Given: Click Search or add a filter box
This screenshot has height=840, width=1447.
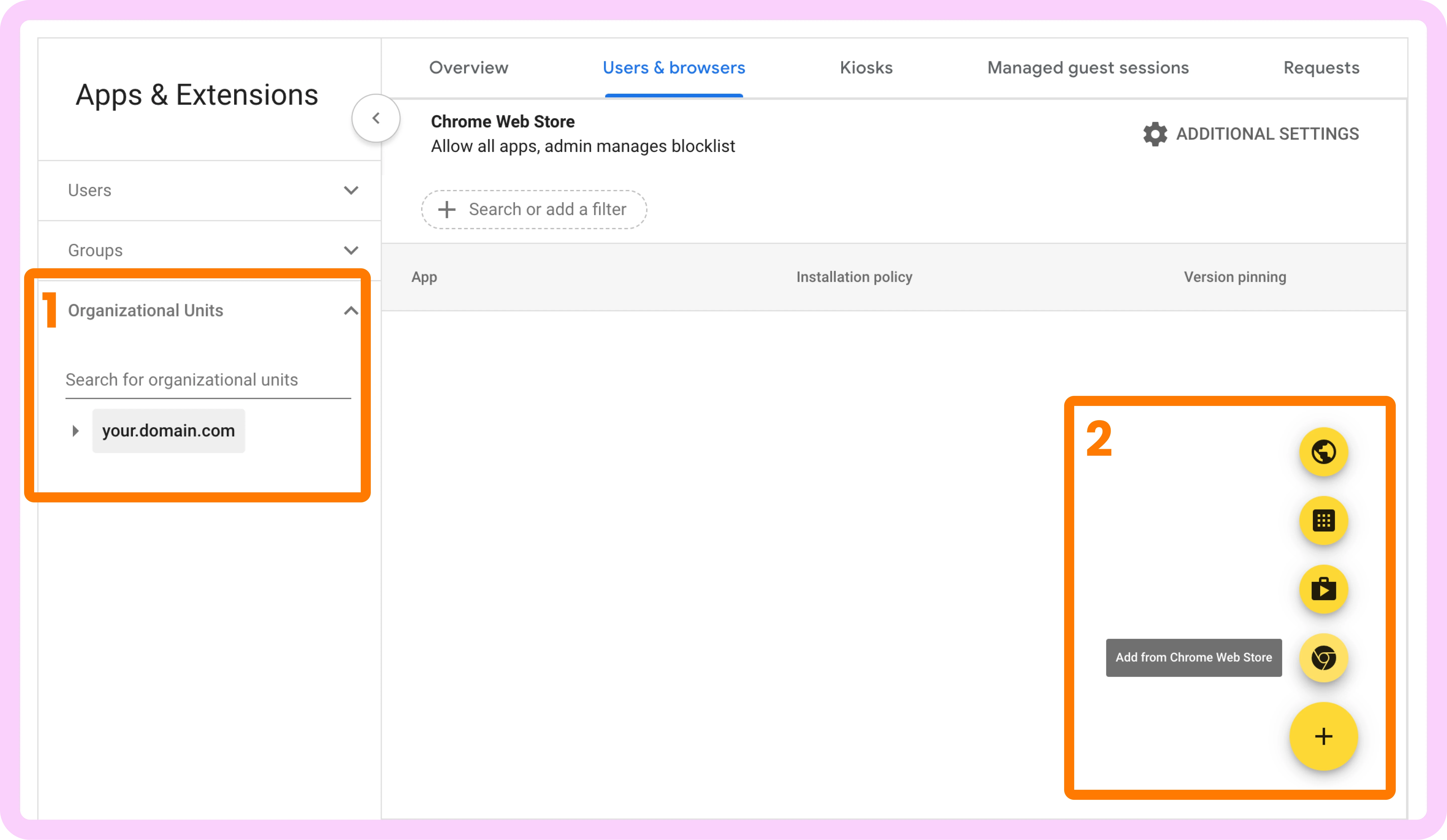Looking at the screenshot, I should [x=547, y=209].
